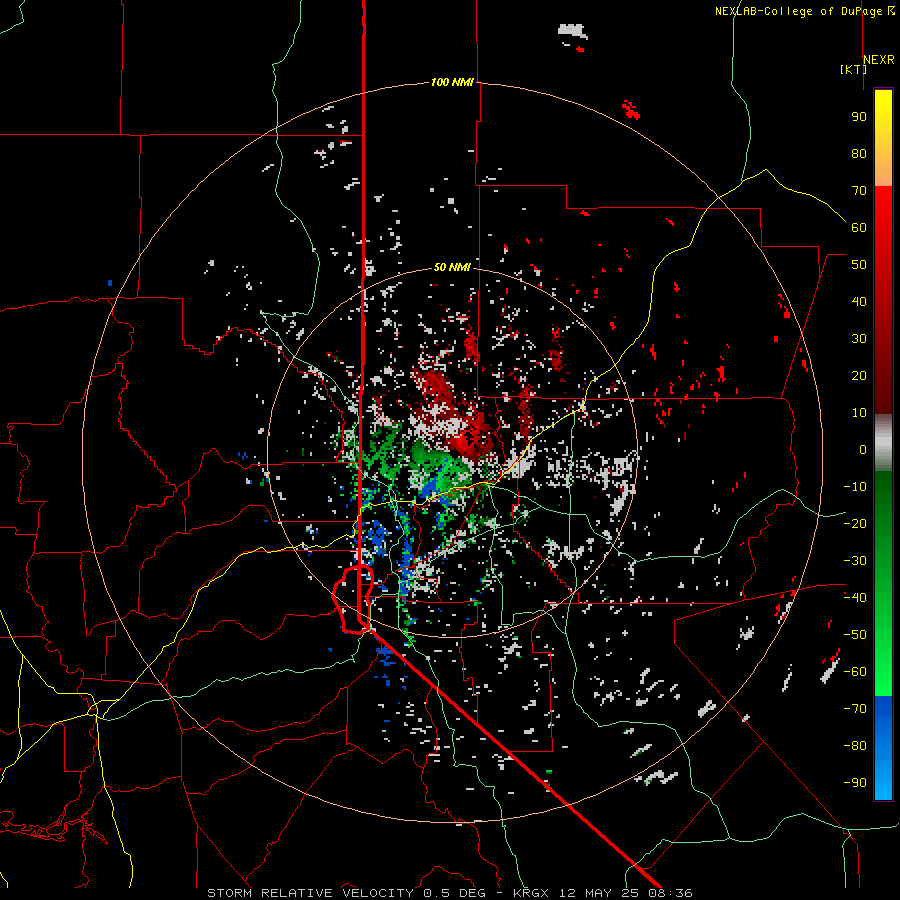Screen dimensions: 900x900
Task: Click the -80 value on the velocity scale
Action: [855, 746]
